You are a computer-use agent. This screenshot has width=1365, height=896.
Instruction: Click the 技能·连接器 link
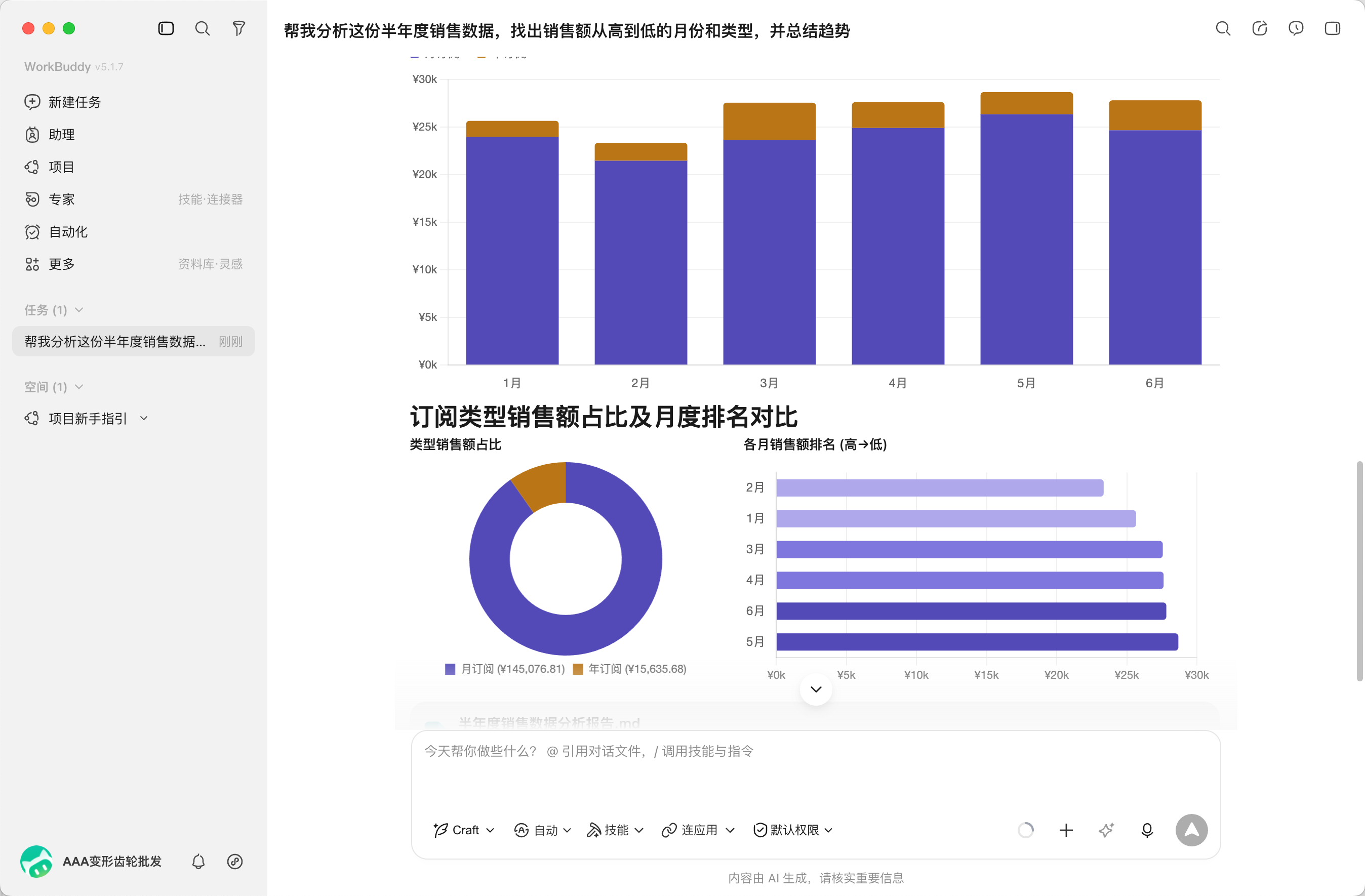(210, 199)
